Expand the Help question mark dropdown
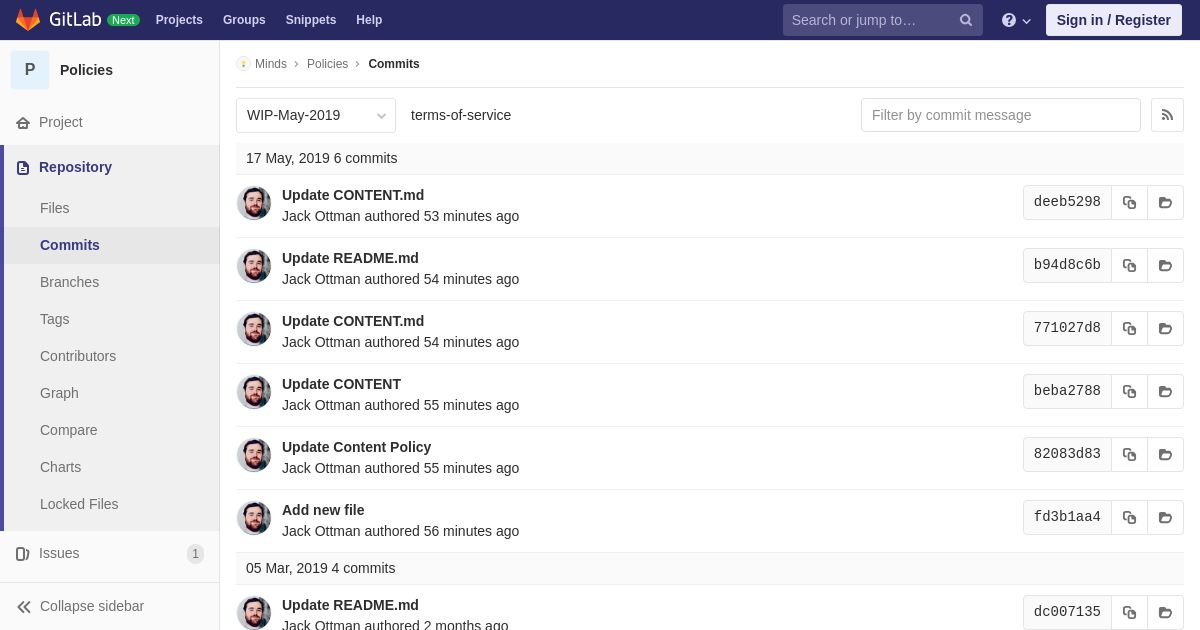Image resolution: width=1200 pixels, height=630 pixels. (1016, 20)
